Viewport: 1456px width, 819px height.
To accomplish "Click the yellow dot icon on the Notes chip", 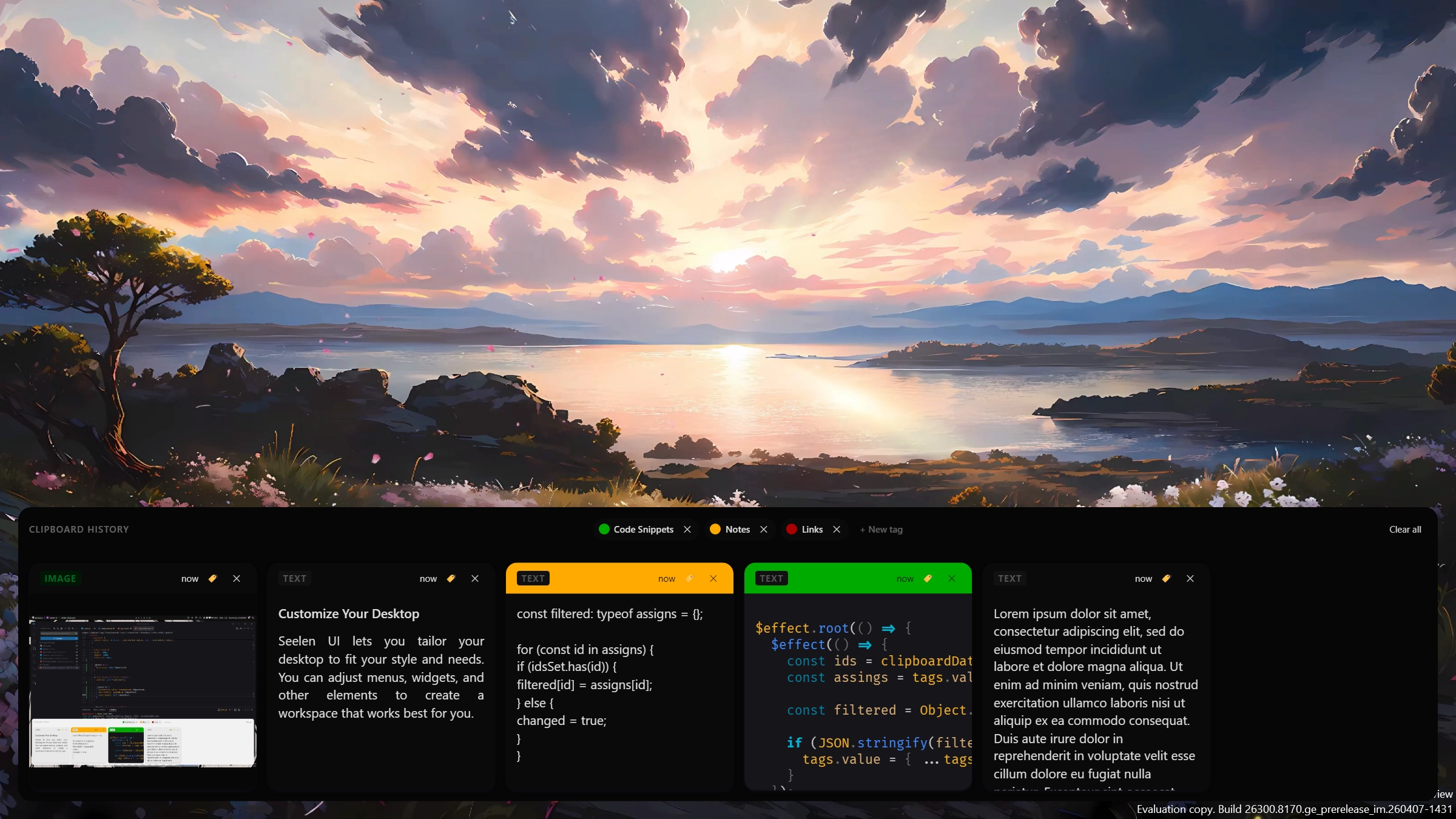I will 716,529.
